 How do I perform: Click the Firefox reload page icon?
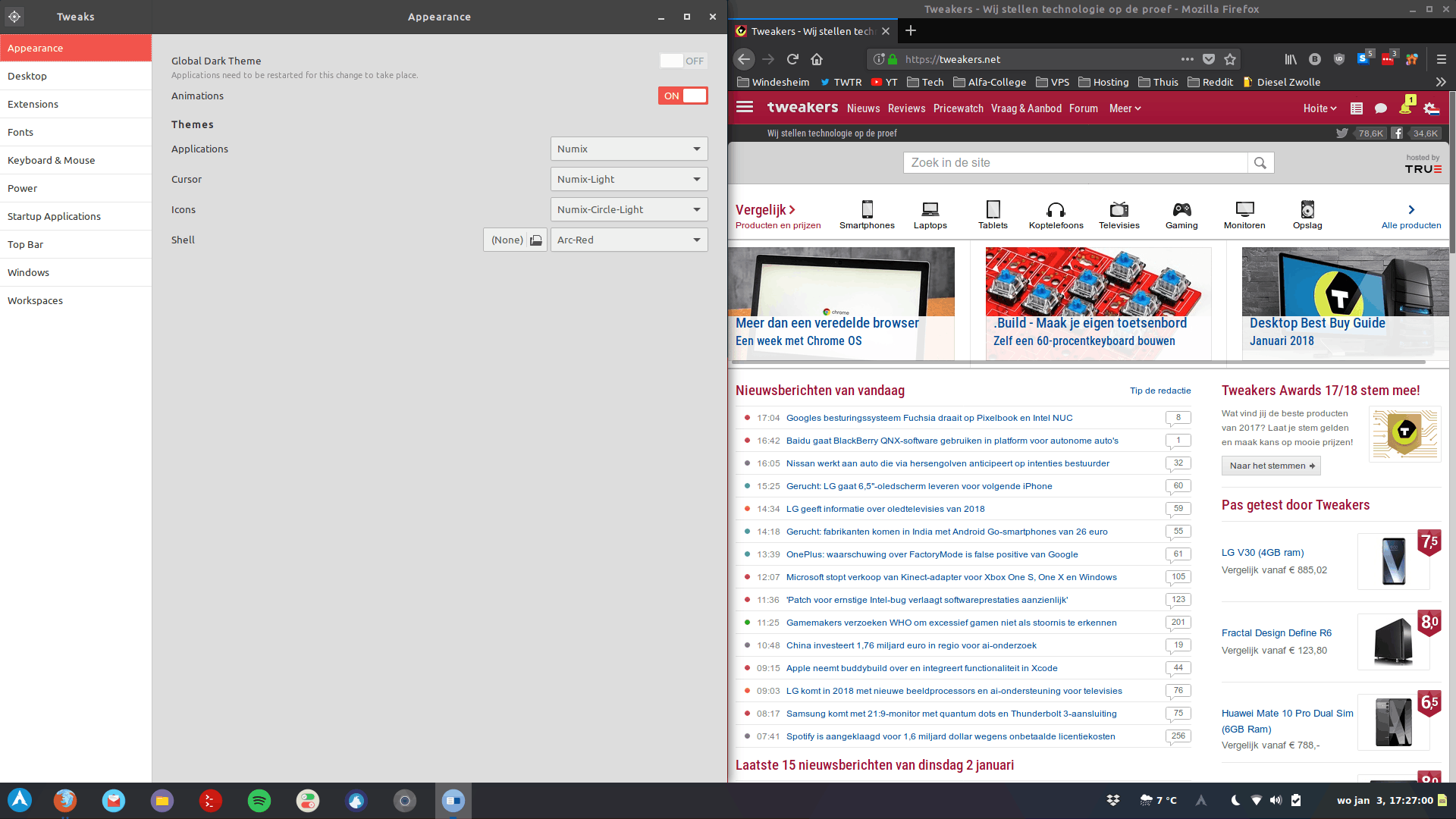[x=792, y=59]
